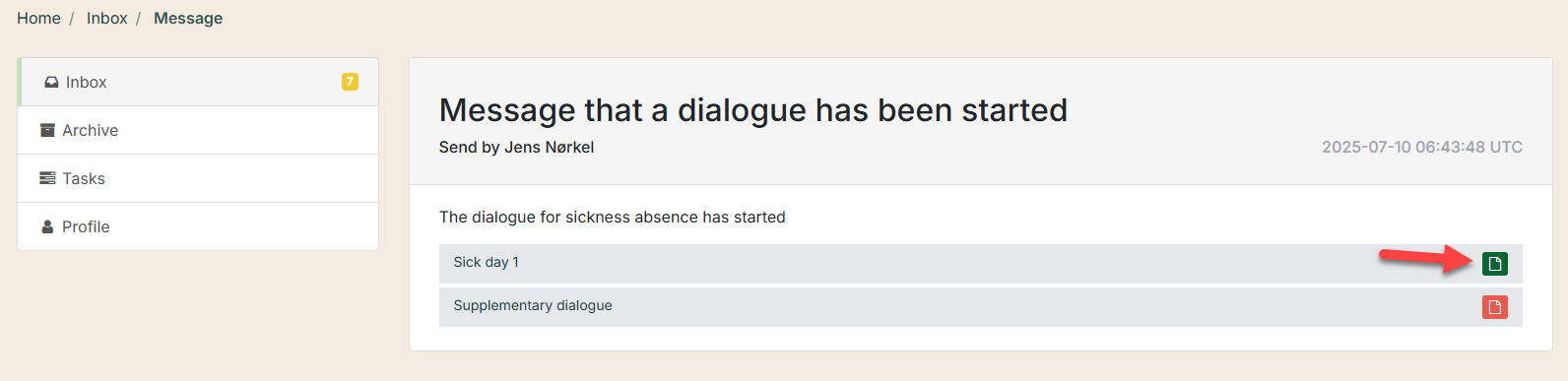
Task: Click the yellow unread count badge
Action: [x=350, y=82]
